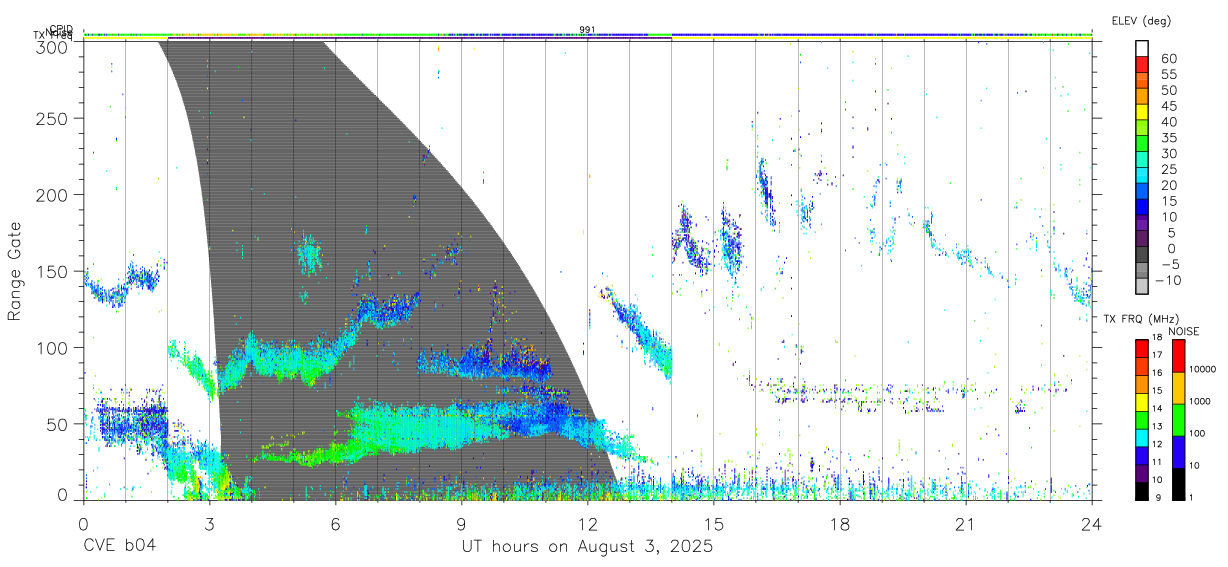The height and width of the screenshot is (567, 1228).
Task: Click the y-axis tick label '200'
Action: pyautogui.click(x=52, y=194)
